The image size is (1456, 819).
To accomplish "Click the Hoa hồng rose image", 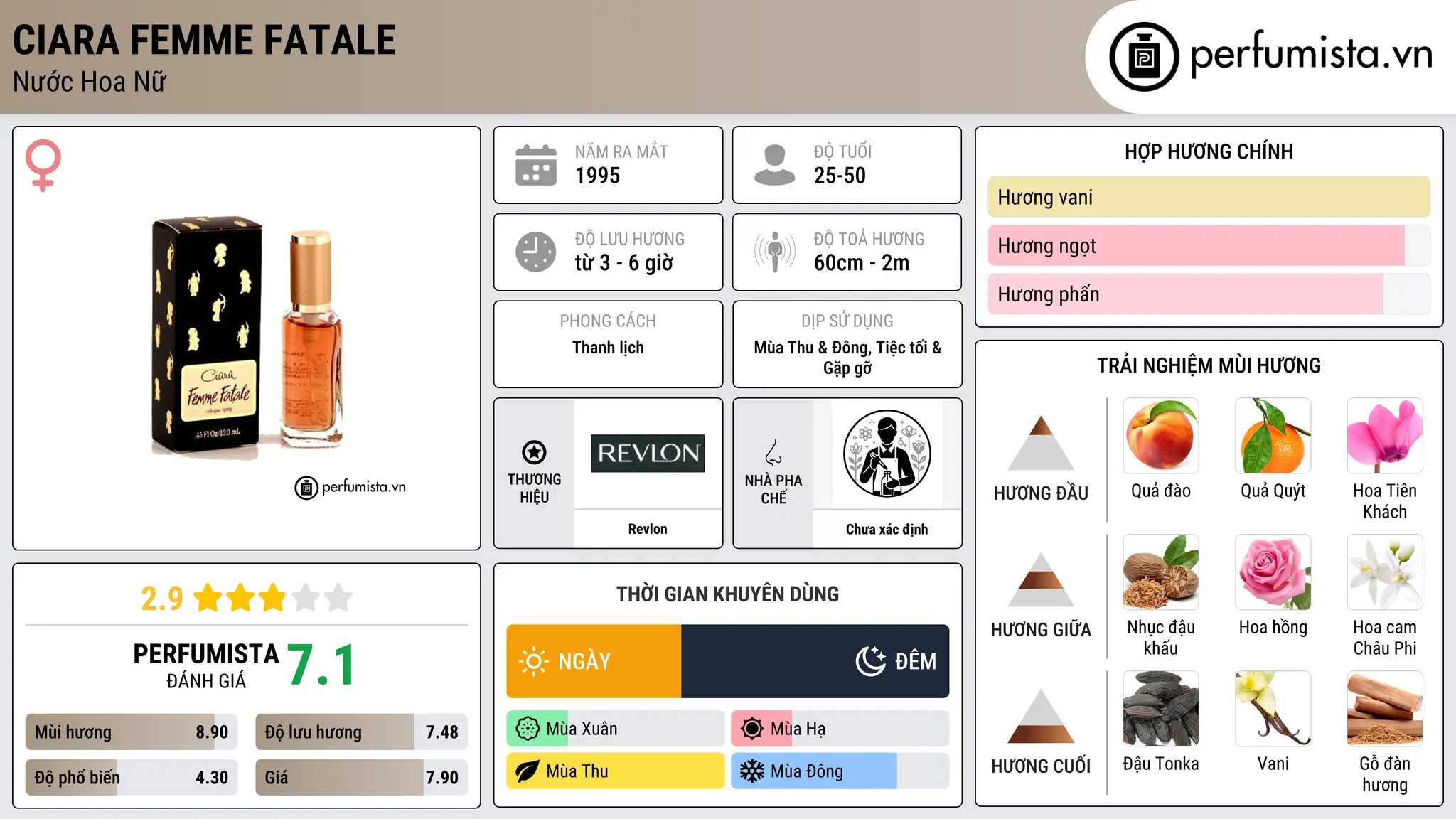I will coord(1273,572).
